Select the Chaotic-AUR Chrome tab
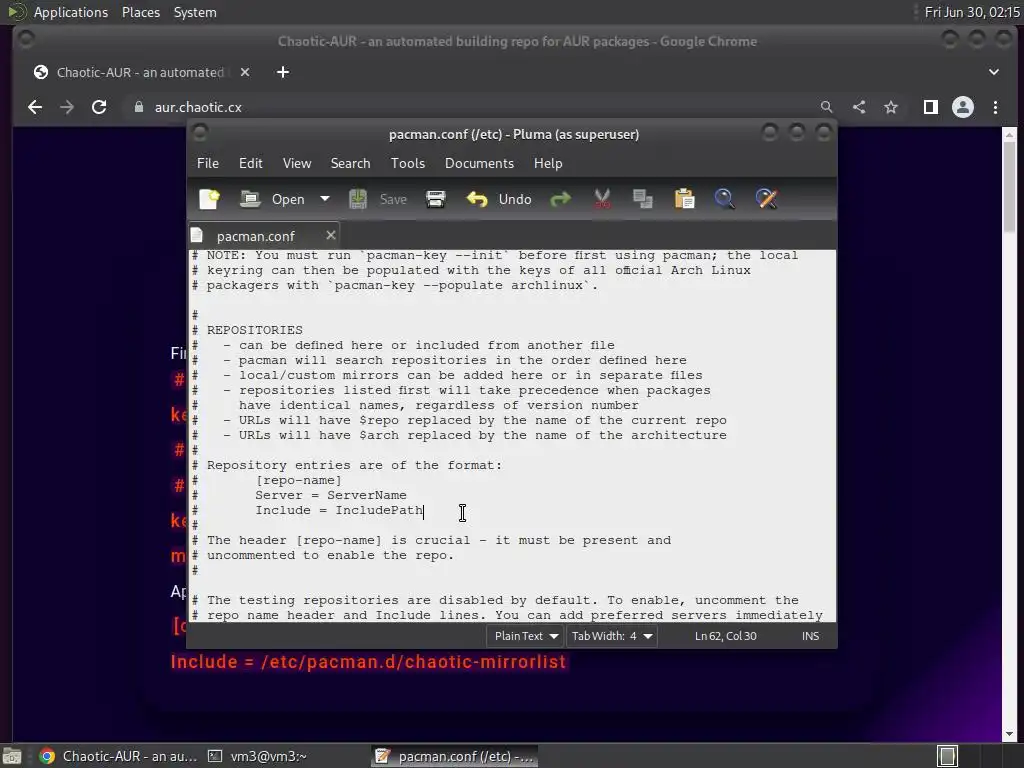The width and height of the screenshot is (1024, 768). tap(140, 72)
